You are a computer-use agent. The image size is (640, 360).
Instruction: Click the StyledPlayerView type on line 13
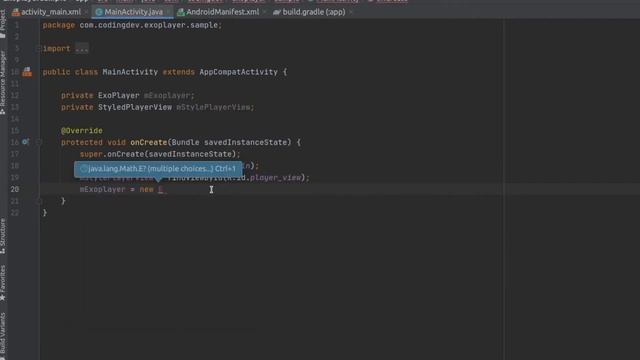point(135,107)
